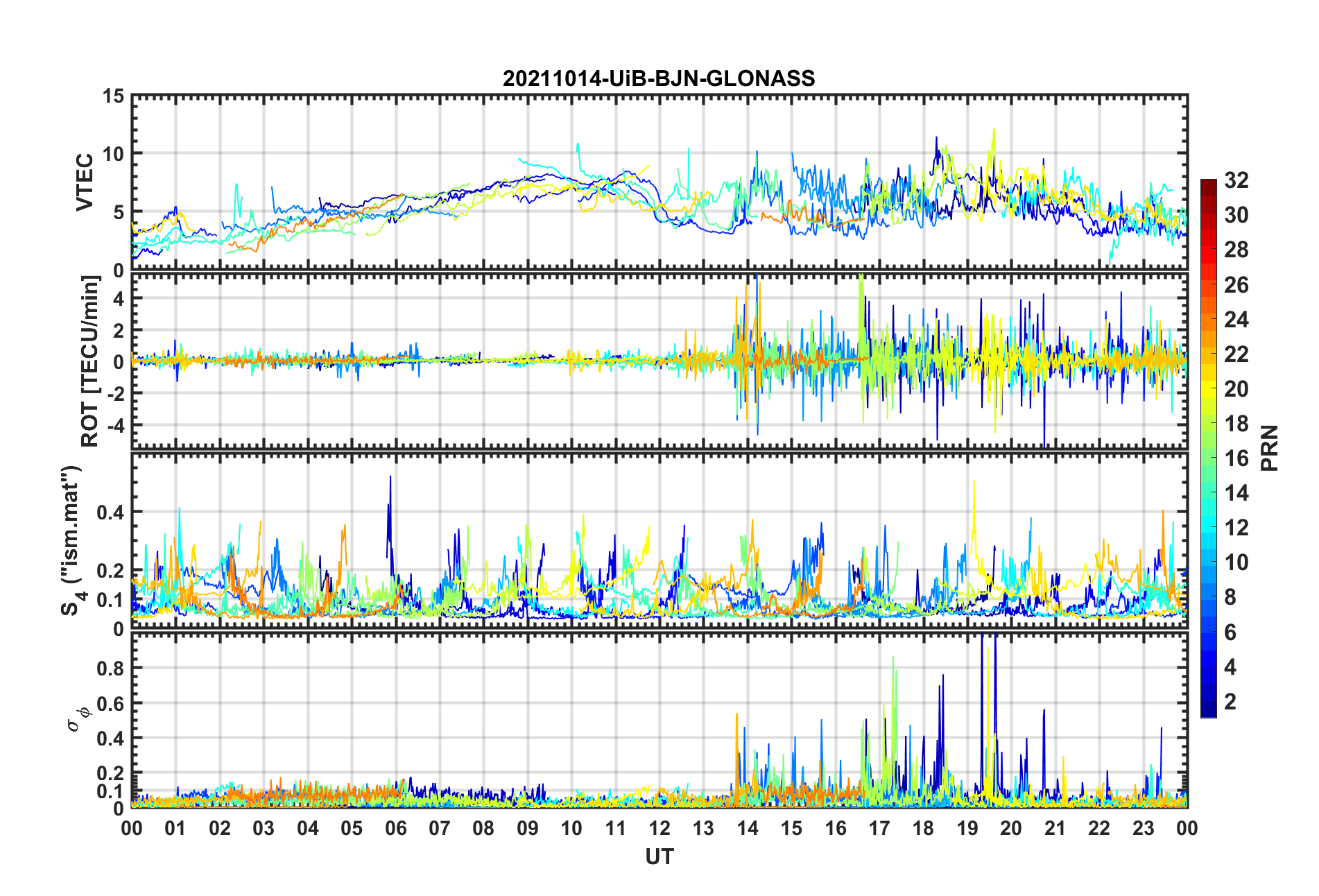Click VTEC axis tick label 5
This screenshot has height=896, width=1319.
coord(119,212)
